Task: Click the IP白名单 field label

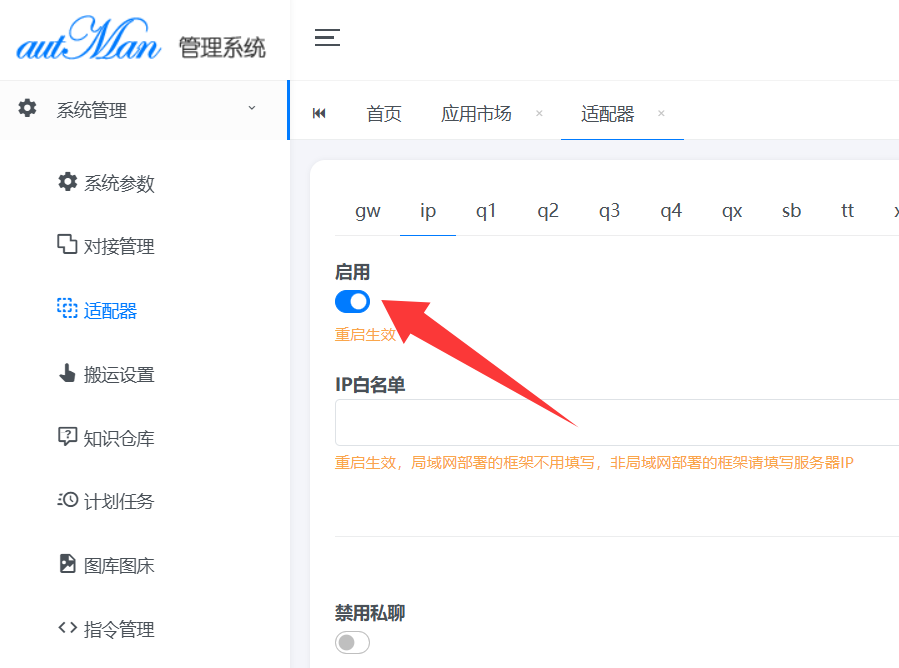Action: [370, 384]
